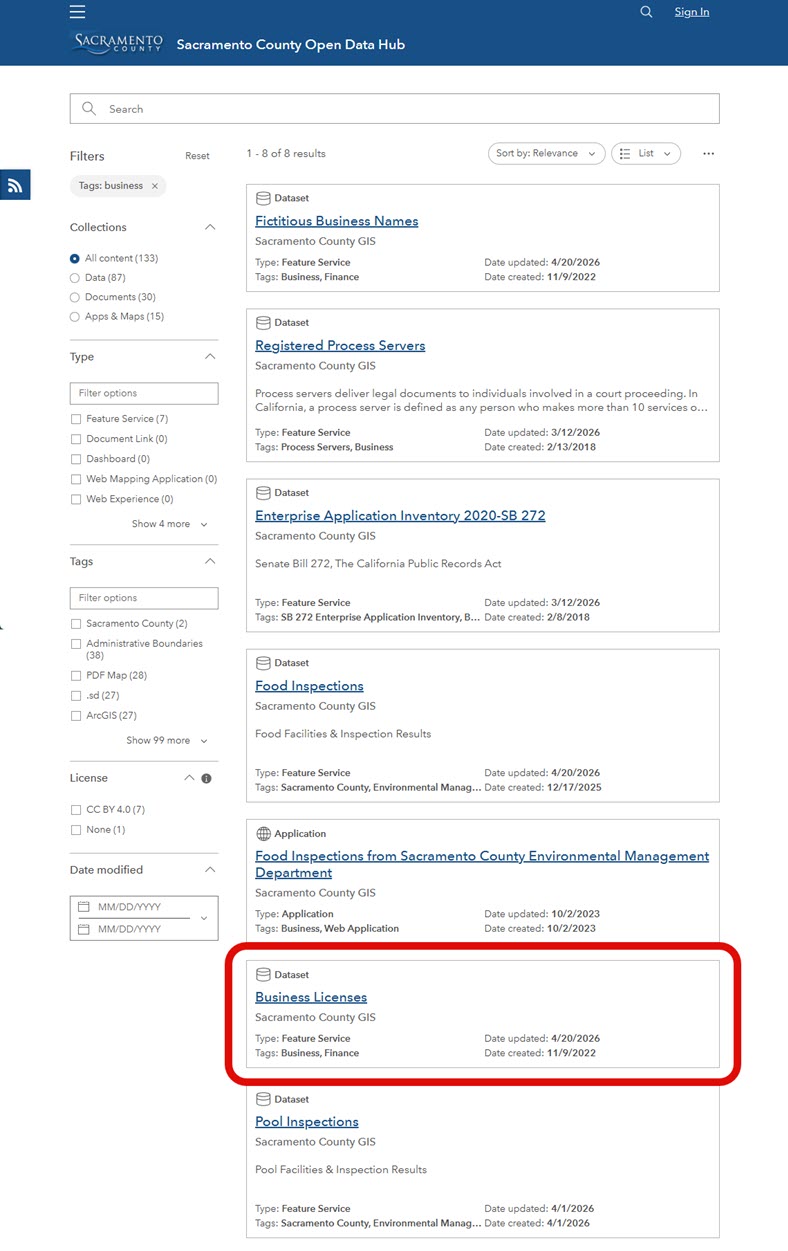This screenshot has height=1251, width=788.
Task: Open the Food Inspections dataset link
Action: pos(309,686)
